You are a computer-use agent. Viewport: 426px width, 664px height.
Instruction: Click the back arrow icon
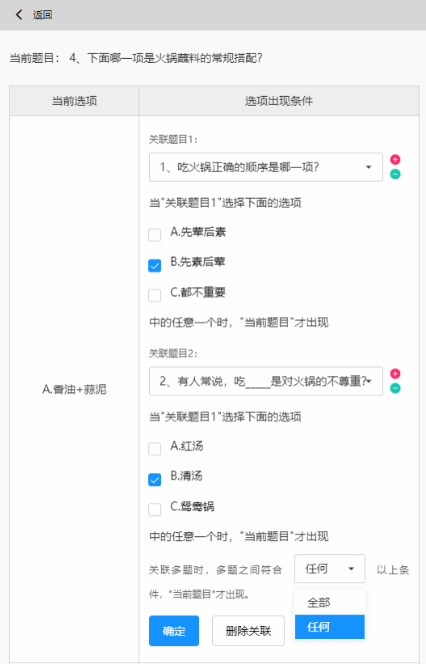coord(19,15)
